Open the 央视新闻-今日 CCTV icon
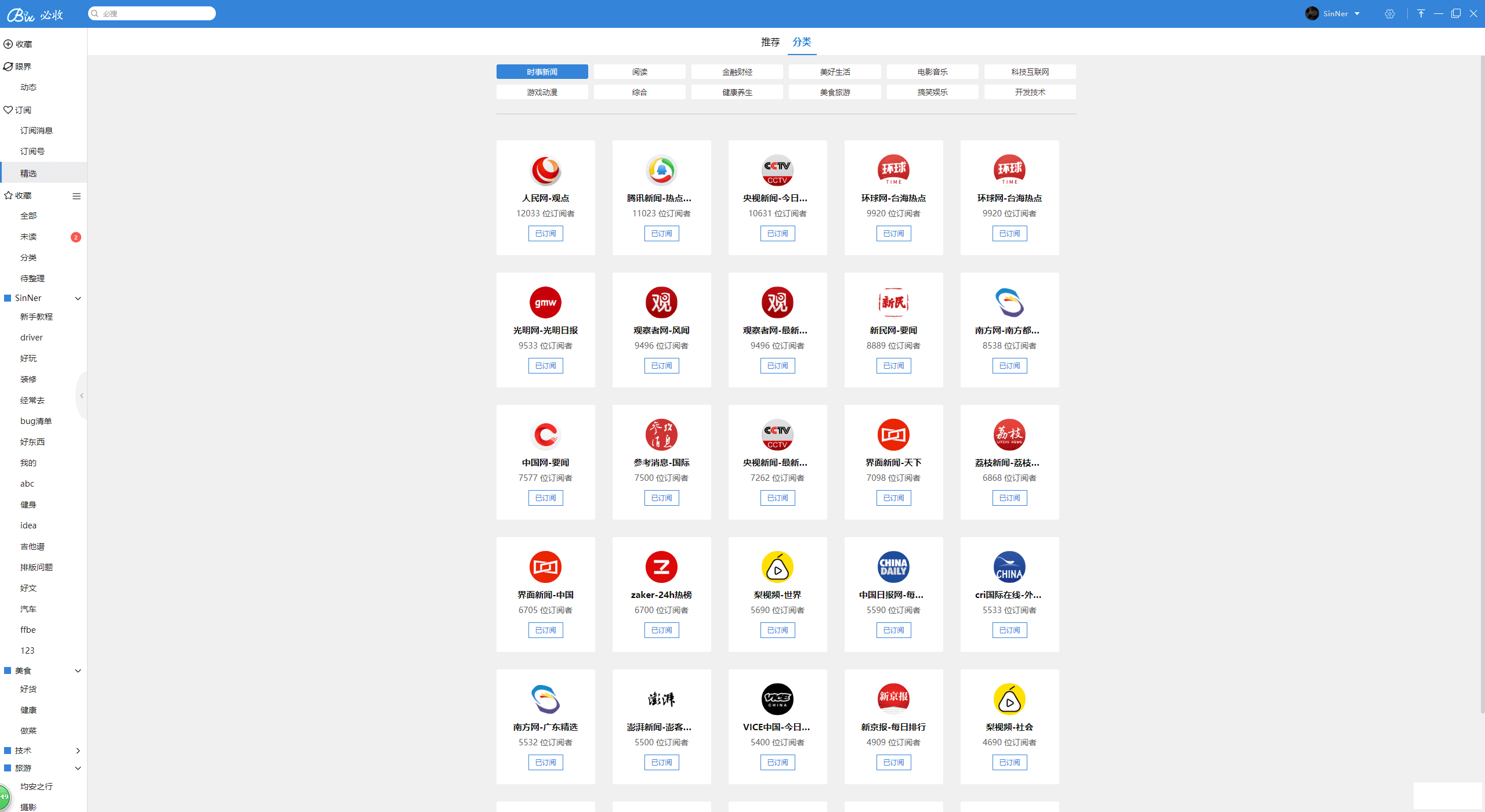Screen dimensions: 1485x812 point(777,170)
